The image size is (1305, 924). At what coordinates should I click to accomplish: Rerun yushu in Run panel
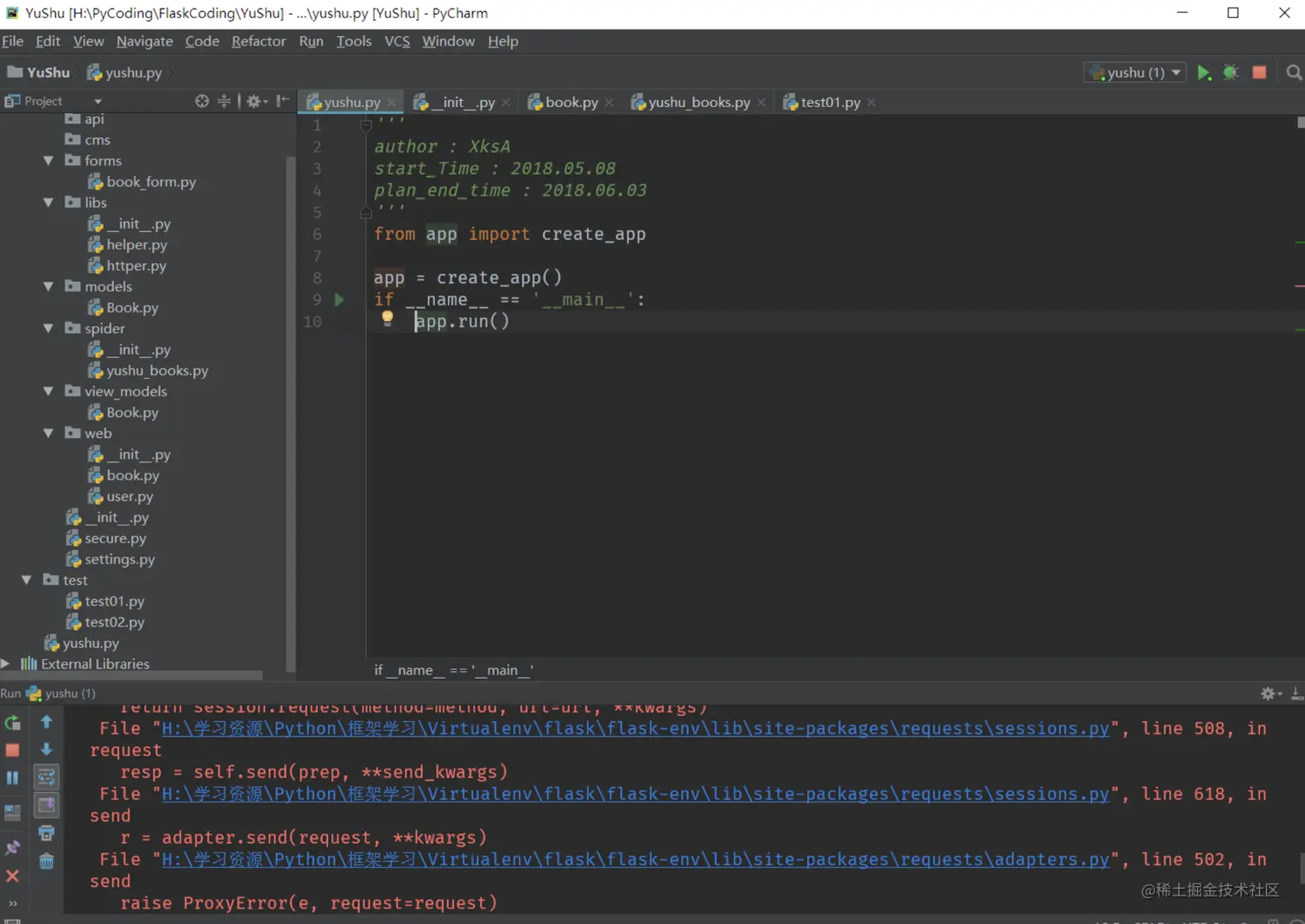12,722
